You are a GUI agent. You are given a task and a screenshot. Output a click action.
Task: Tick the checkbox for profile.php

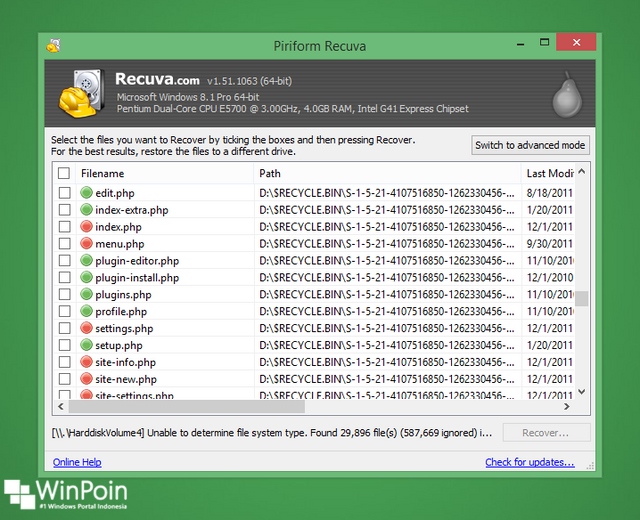[x=64, y=311]
